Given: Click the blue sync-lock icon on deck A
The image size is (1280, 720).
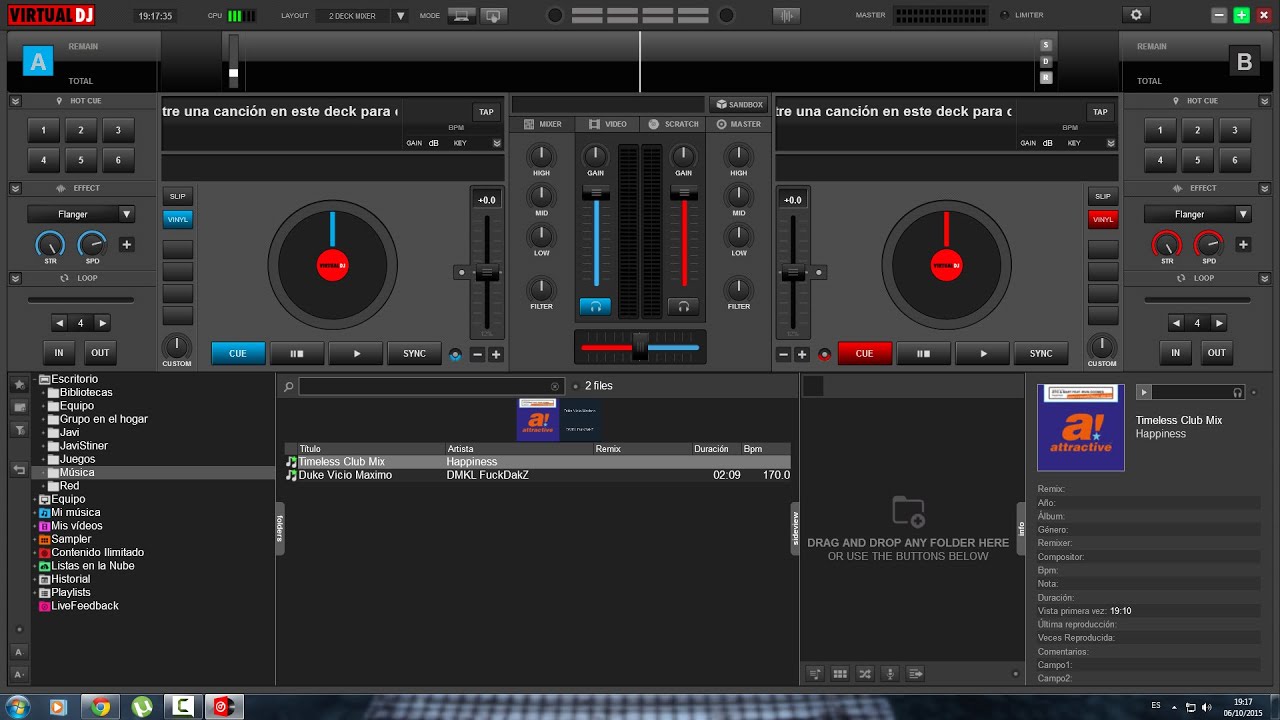Looking at the screenshot, I should 456,354.
